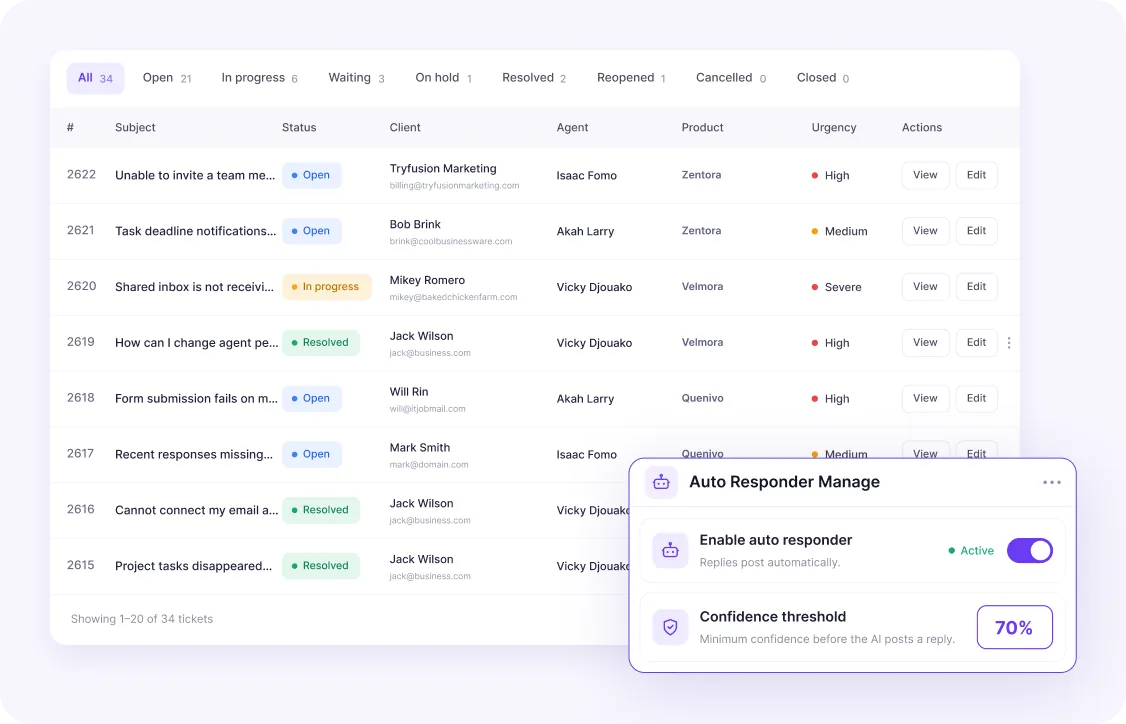The image size is (1126, 724).
Task: Click the green Active status label
Action: 971,551
